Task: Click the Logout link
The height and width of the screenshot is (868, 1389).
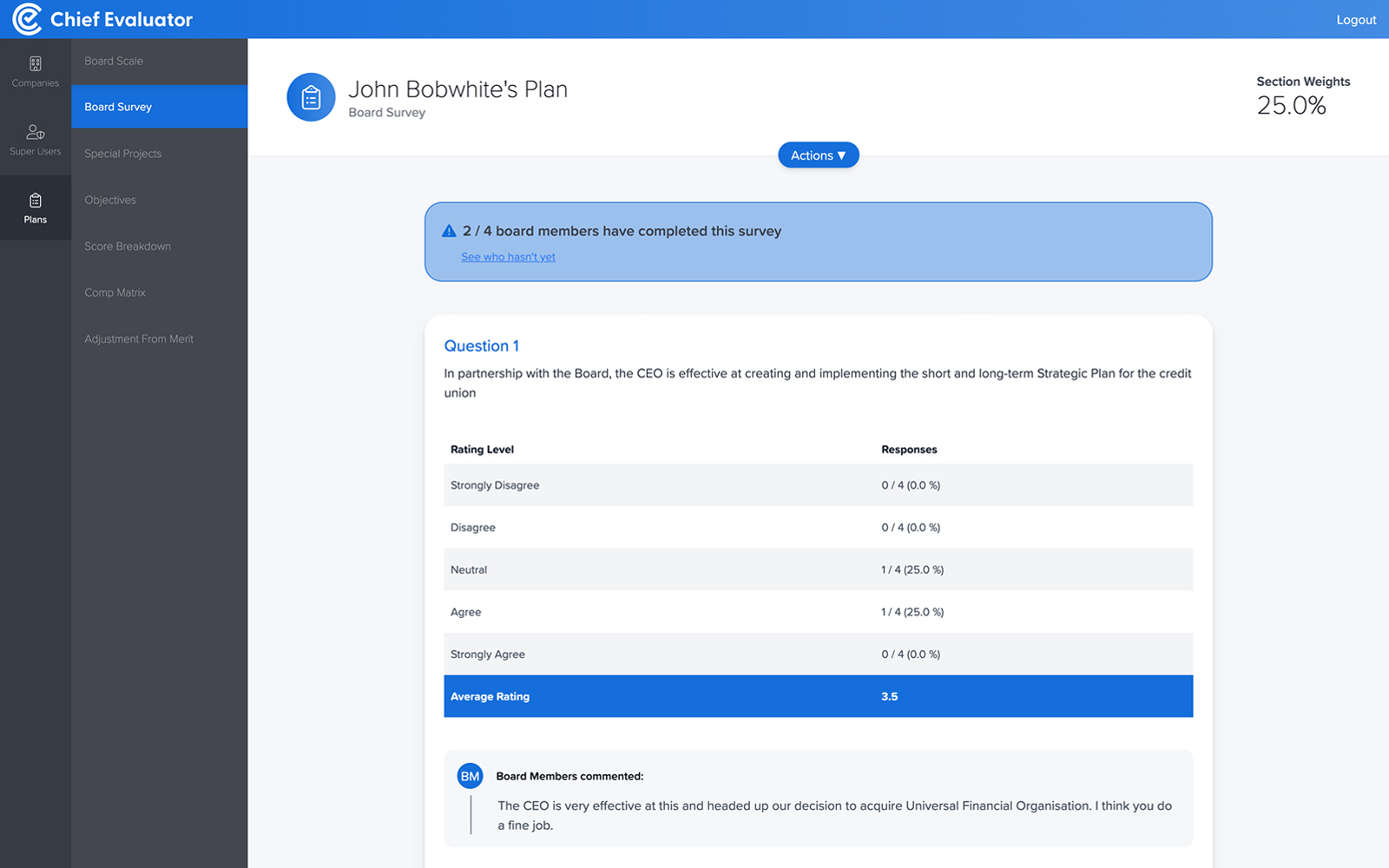Action: [x=1354, y=19]
